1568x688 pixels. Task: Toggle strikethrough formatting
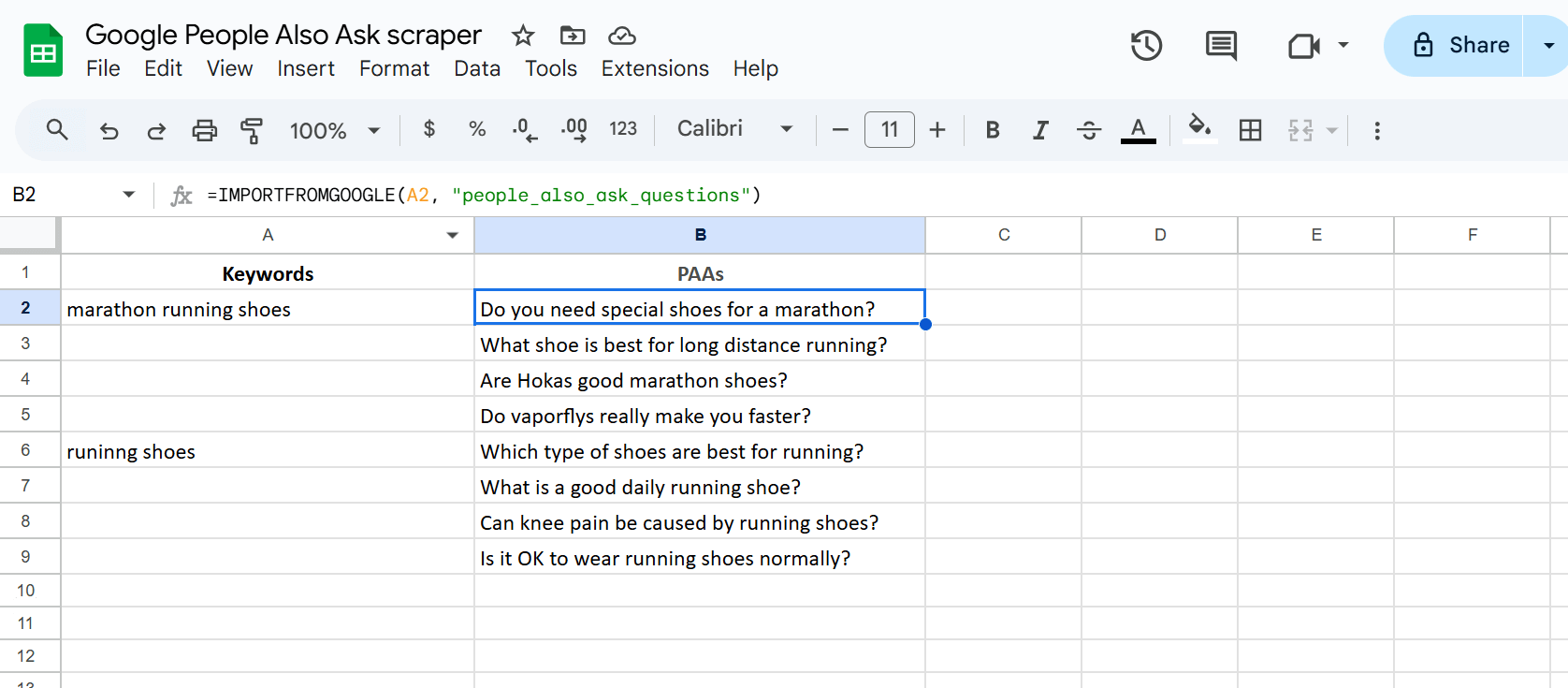1089,130
